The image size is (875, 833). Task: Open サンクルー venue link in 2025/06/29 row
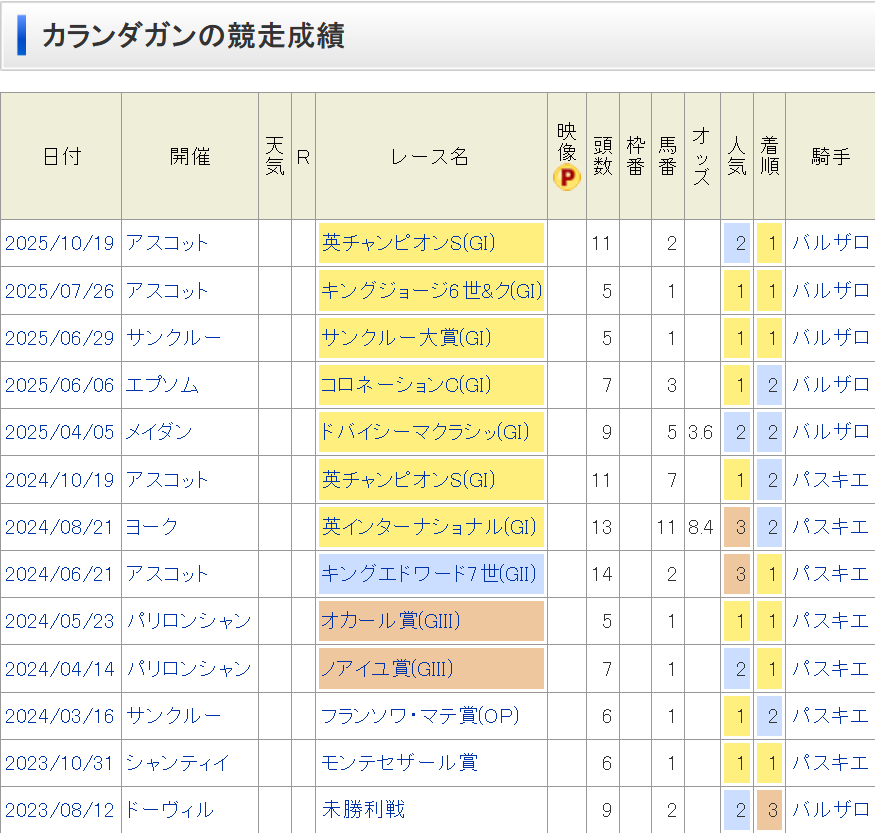[174, 338]
